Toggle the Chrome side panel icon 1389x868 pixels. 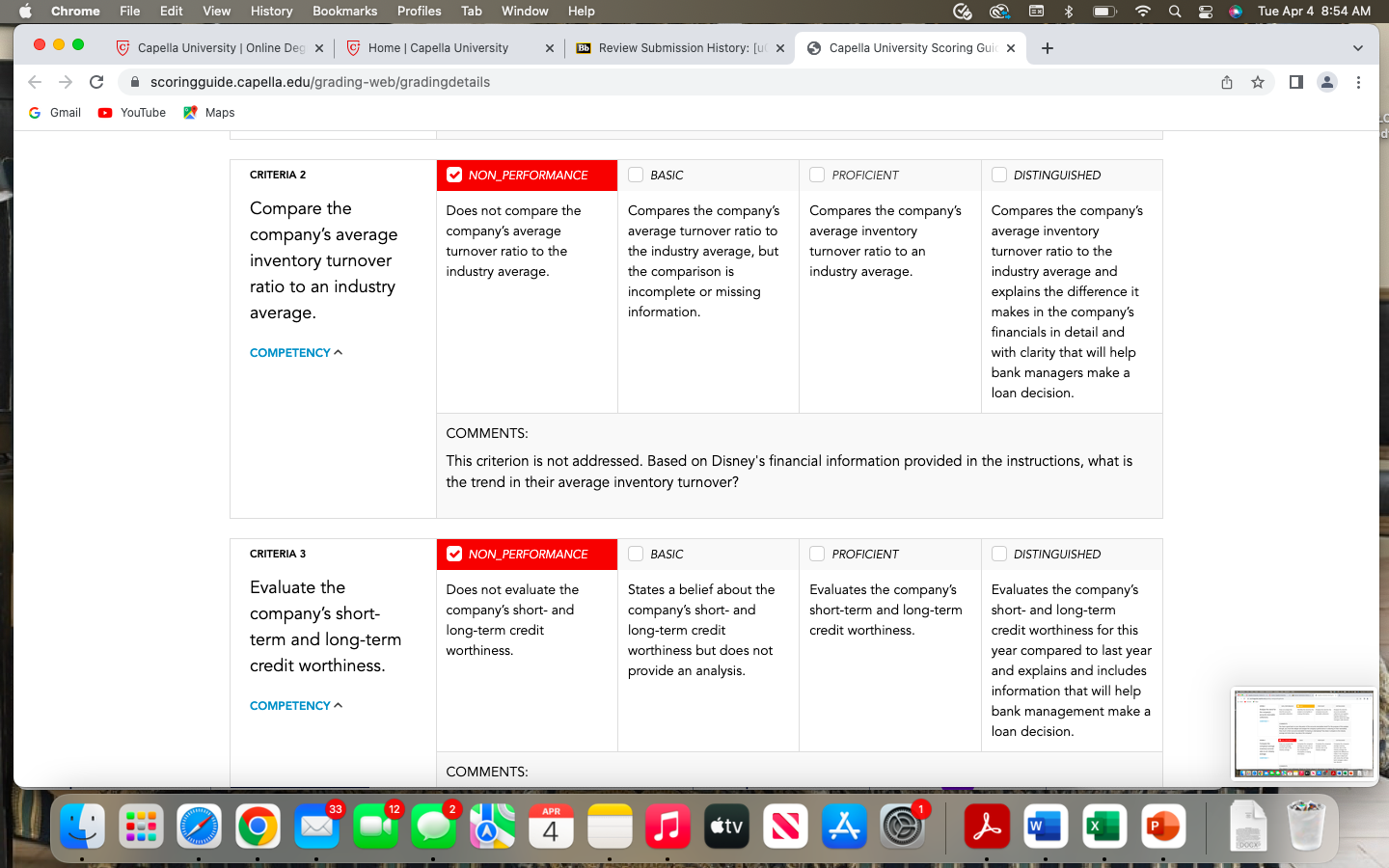1296,82
